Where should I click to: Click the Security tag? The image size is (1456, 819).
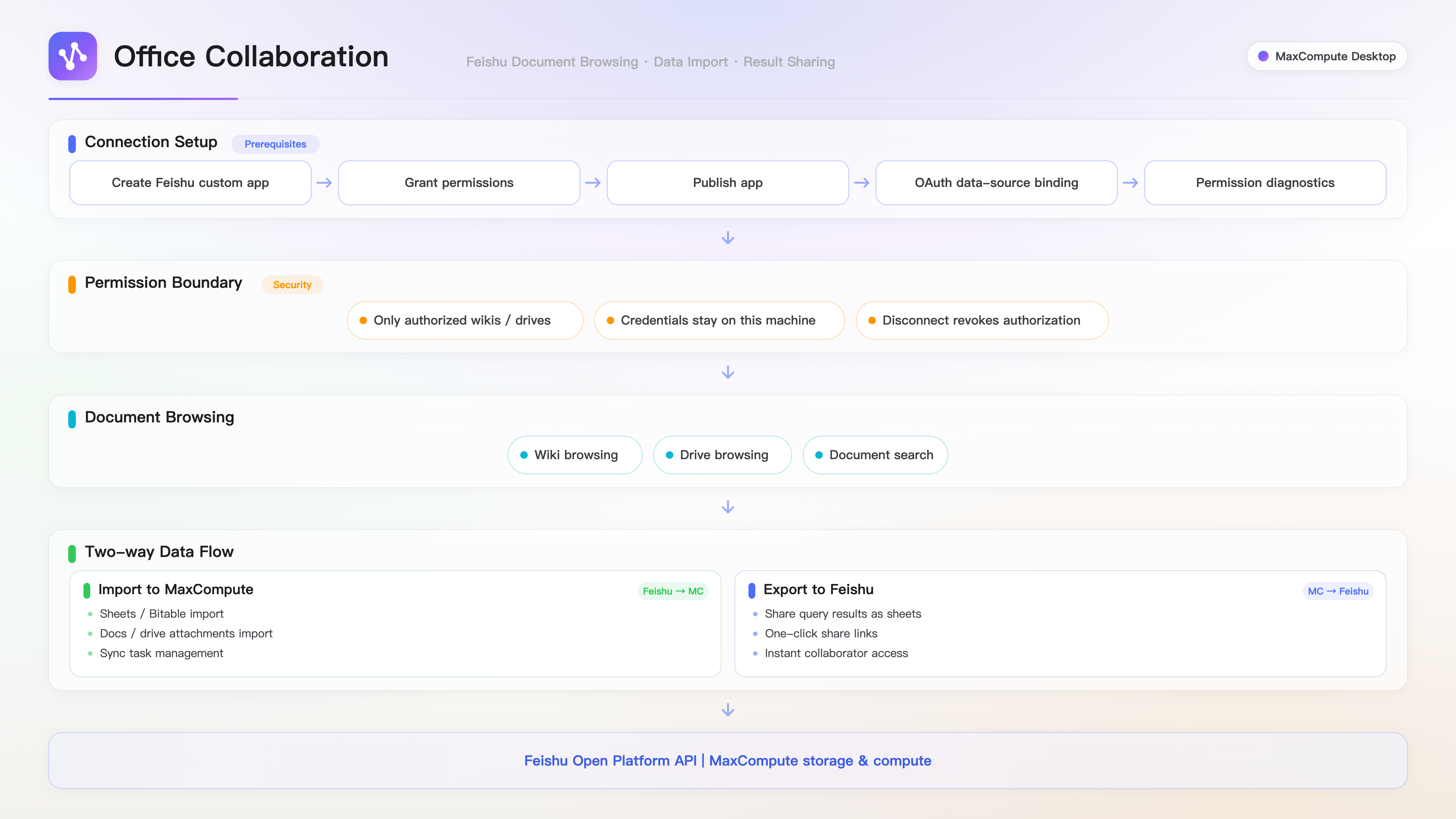pyautogui.click(x=292, y=285)
